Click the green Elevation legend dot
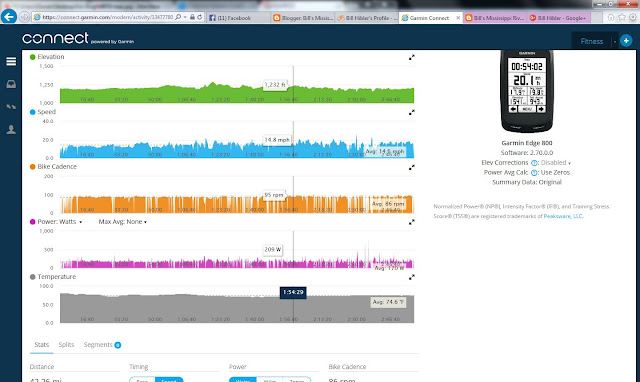 click(33, 57)
